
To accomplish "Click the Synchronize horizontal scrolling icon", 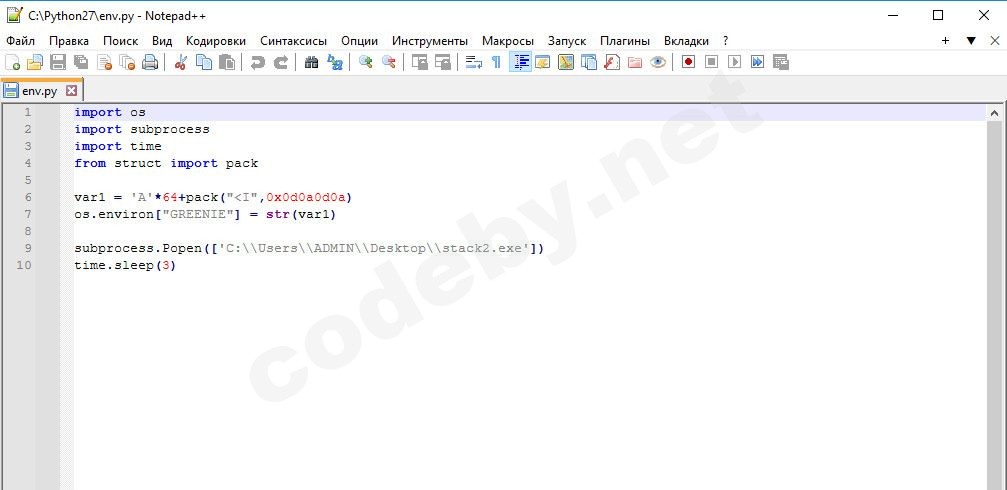I will (x=442, y=62).
